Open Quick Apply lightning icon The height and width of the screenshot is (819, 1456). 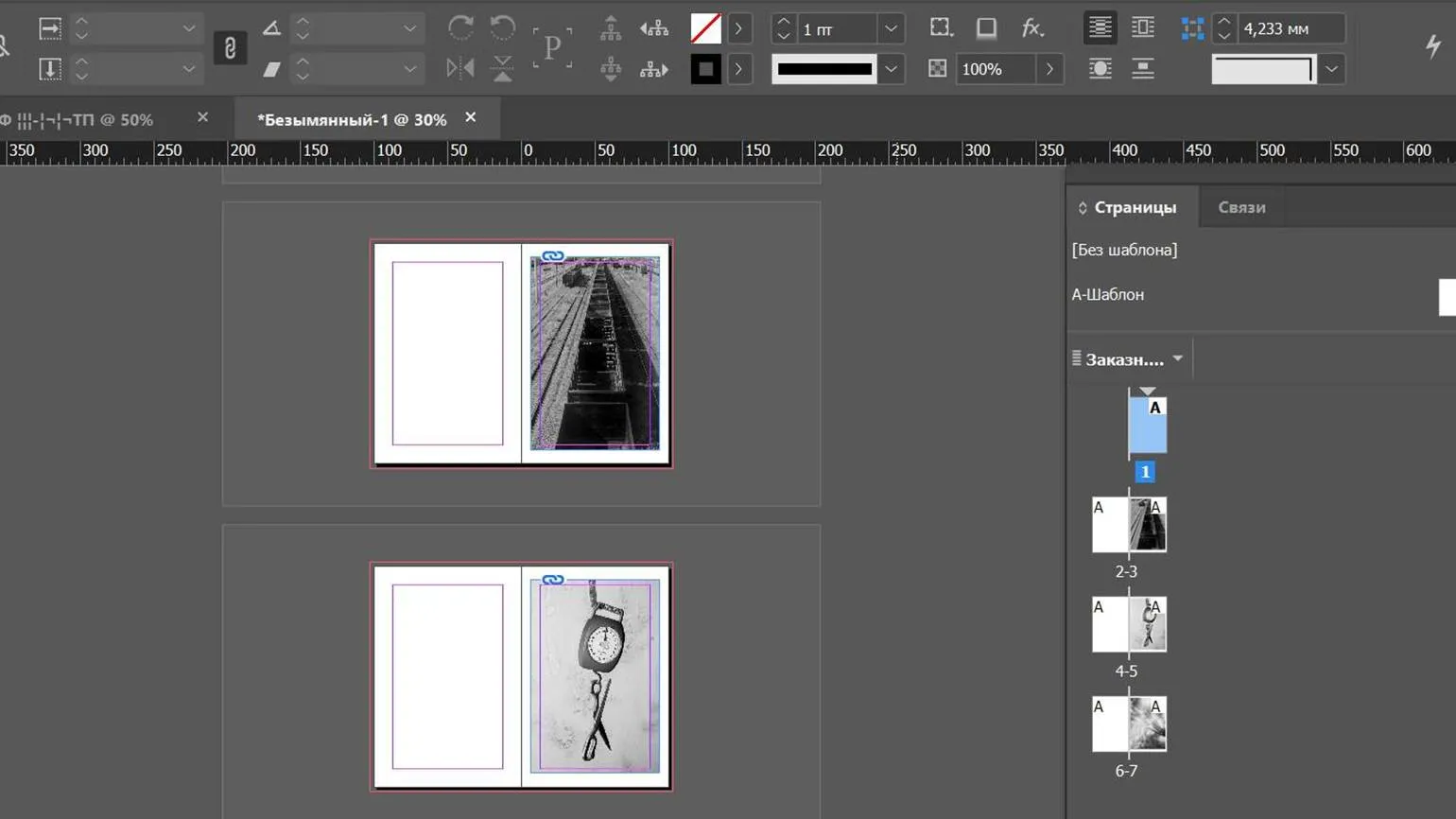click(1433, 45)
